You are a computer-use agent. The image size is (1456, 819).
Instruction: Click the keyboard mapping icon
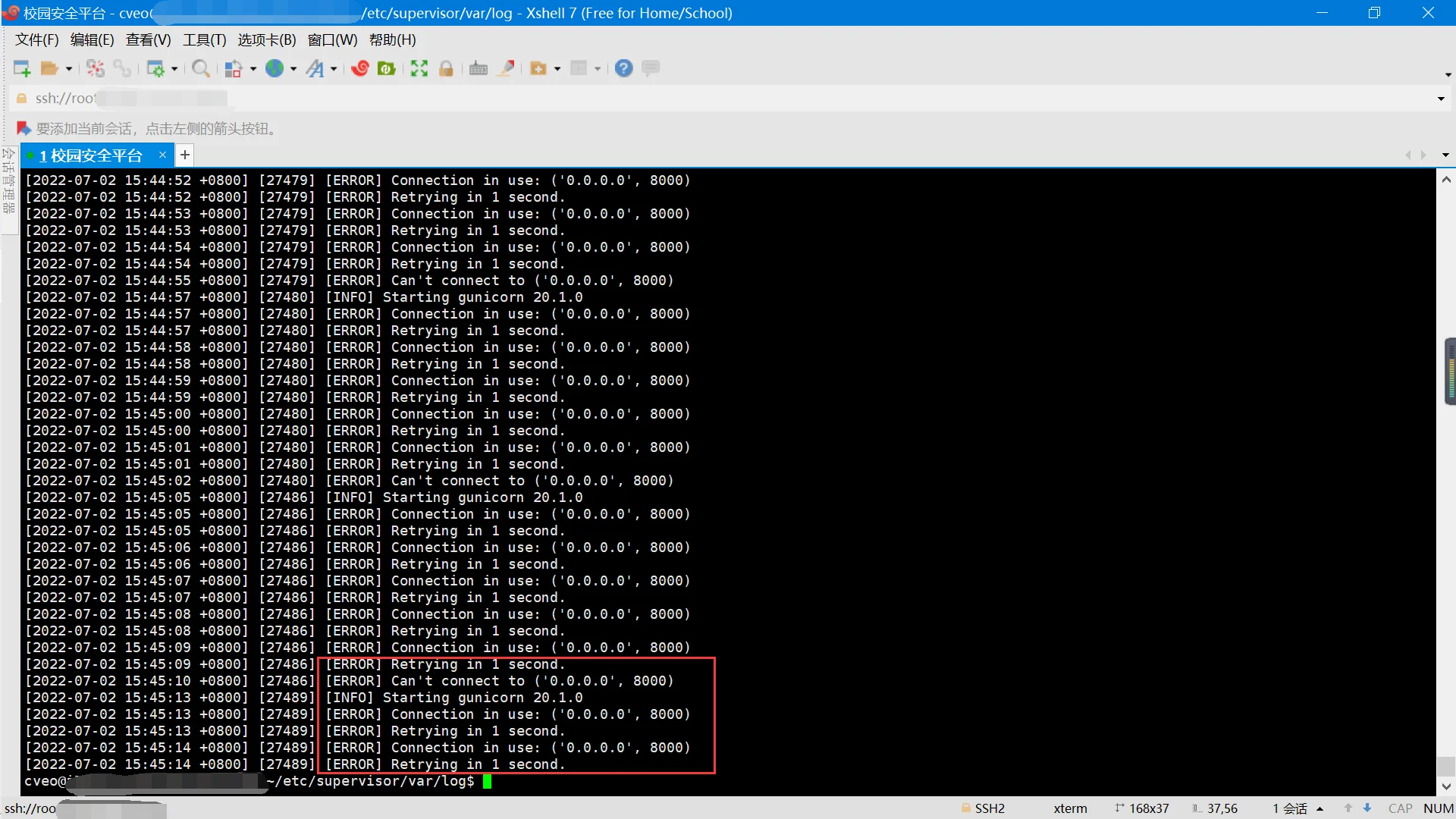coord(478,69)
